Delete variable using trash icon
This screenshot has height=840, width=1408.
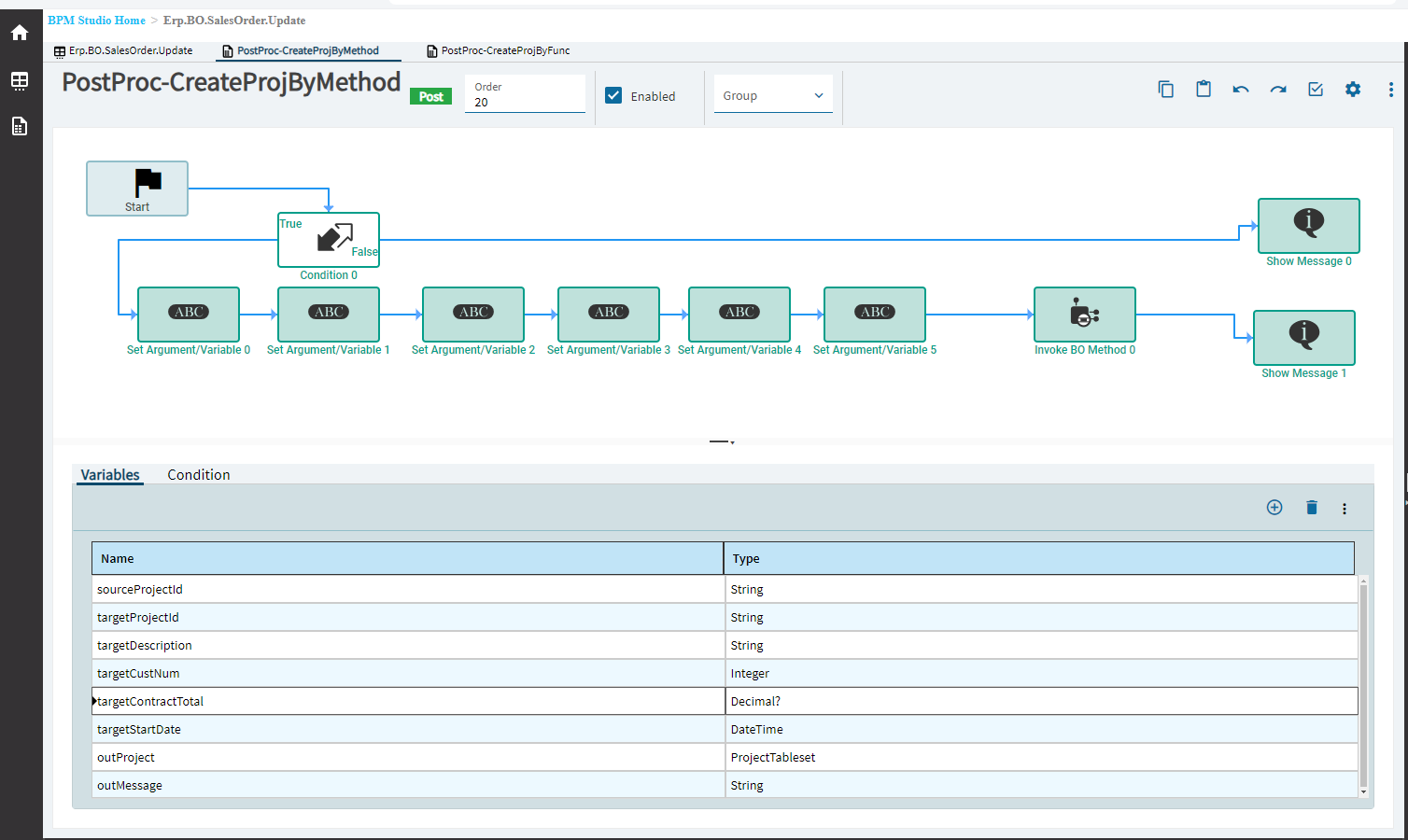1311,508
